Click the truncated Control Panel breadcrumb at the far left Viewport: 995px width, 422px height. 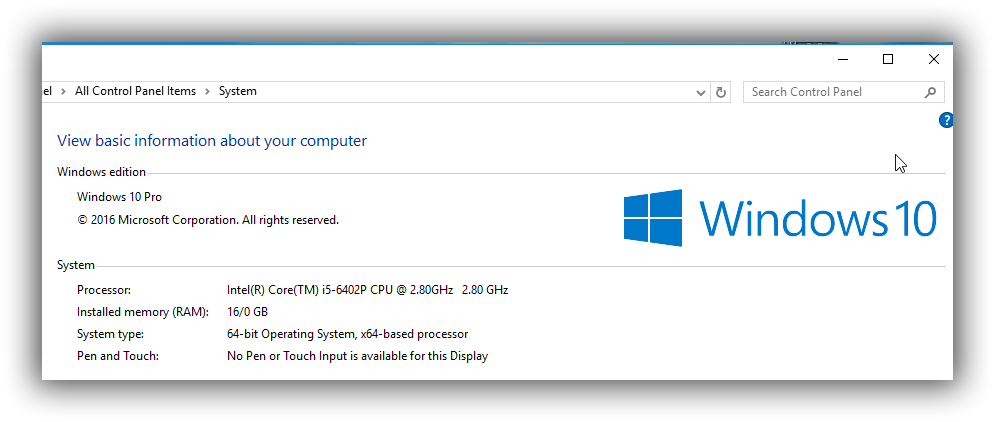(x=47, y=91)
